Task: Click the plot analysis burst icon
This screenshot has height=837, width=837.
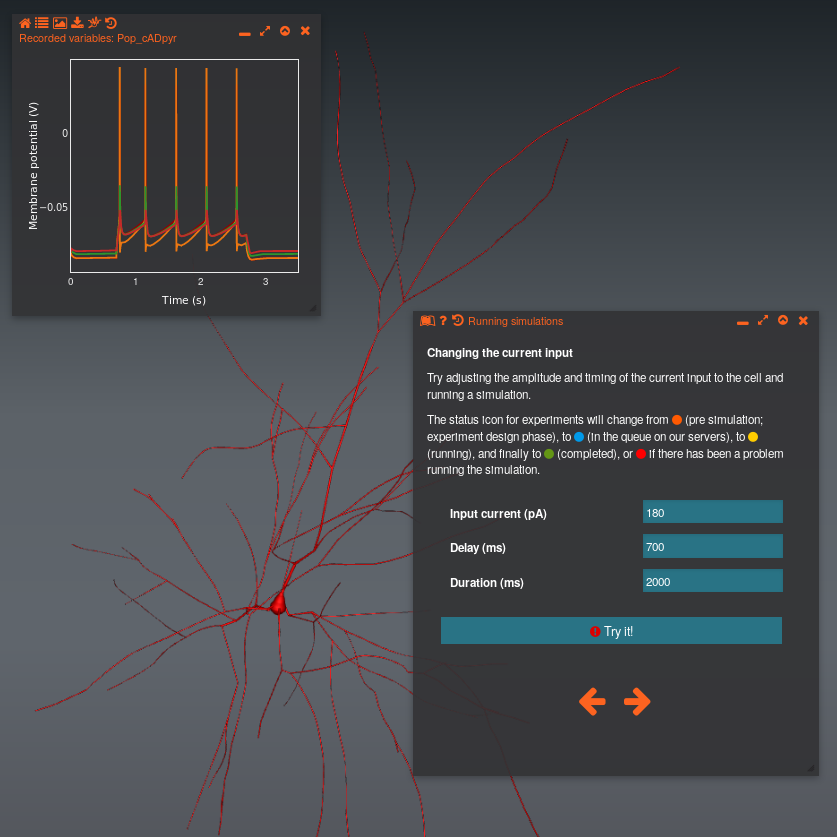Action: pyautogui.click(x=94, y=22)
